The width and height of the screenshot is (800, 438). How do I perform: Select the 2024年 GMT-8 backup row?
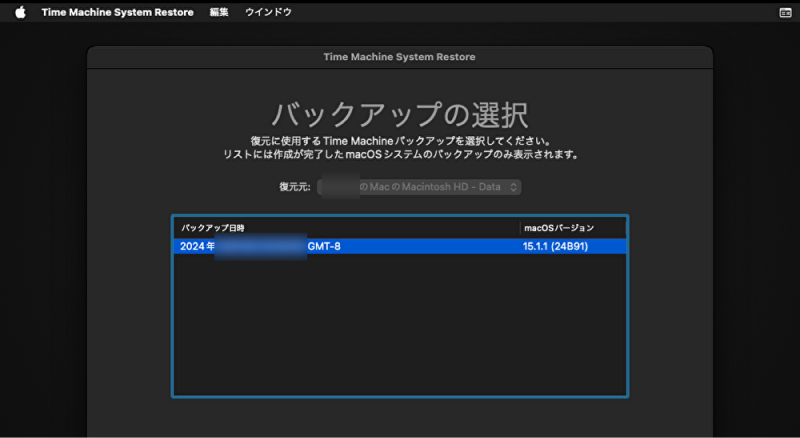tap(400, 247)
